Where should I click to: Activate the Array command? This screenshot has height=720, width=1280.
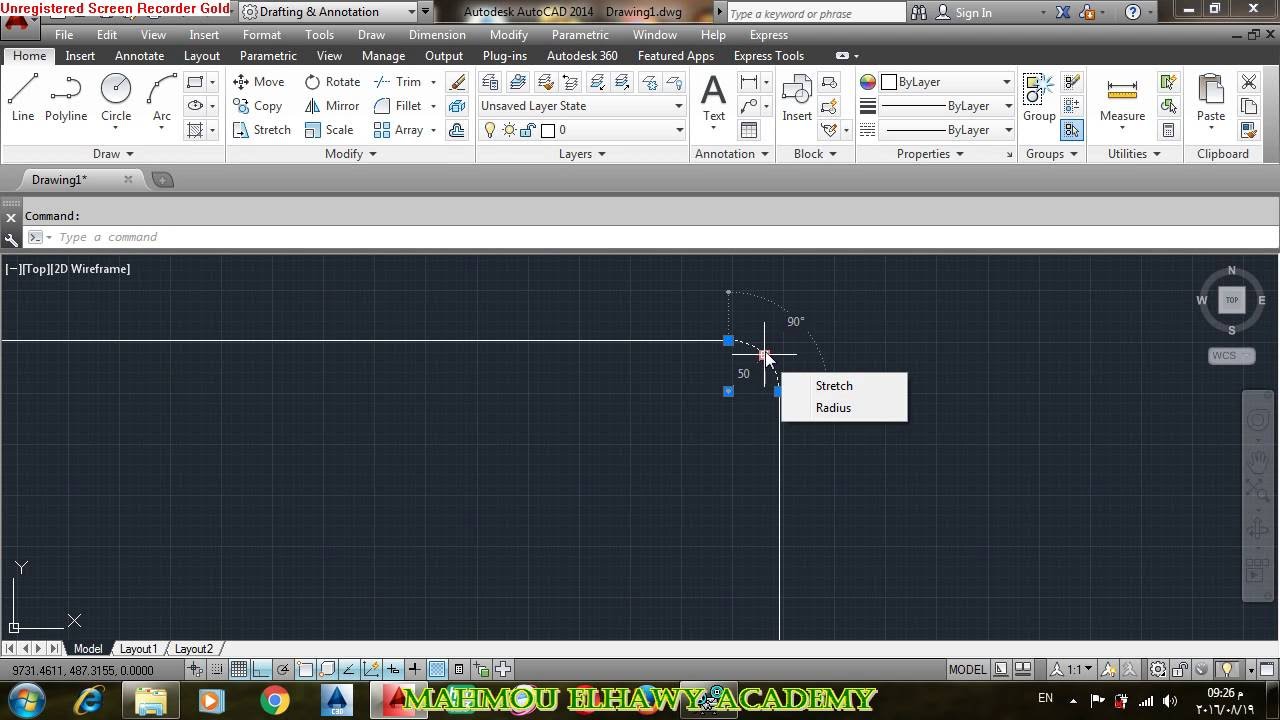[399, 130]
